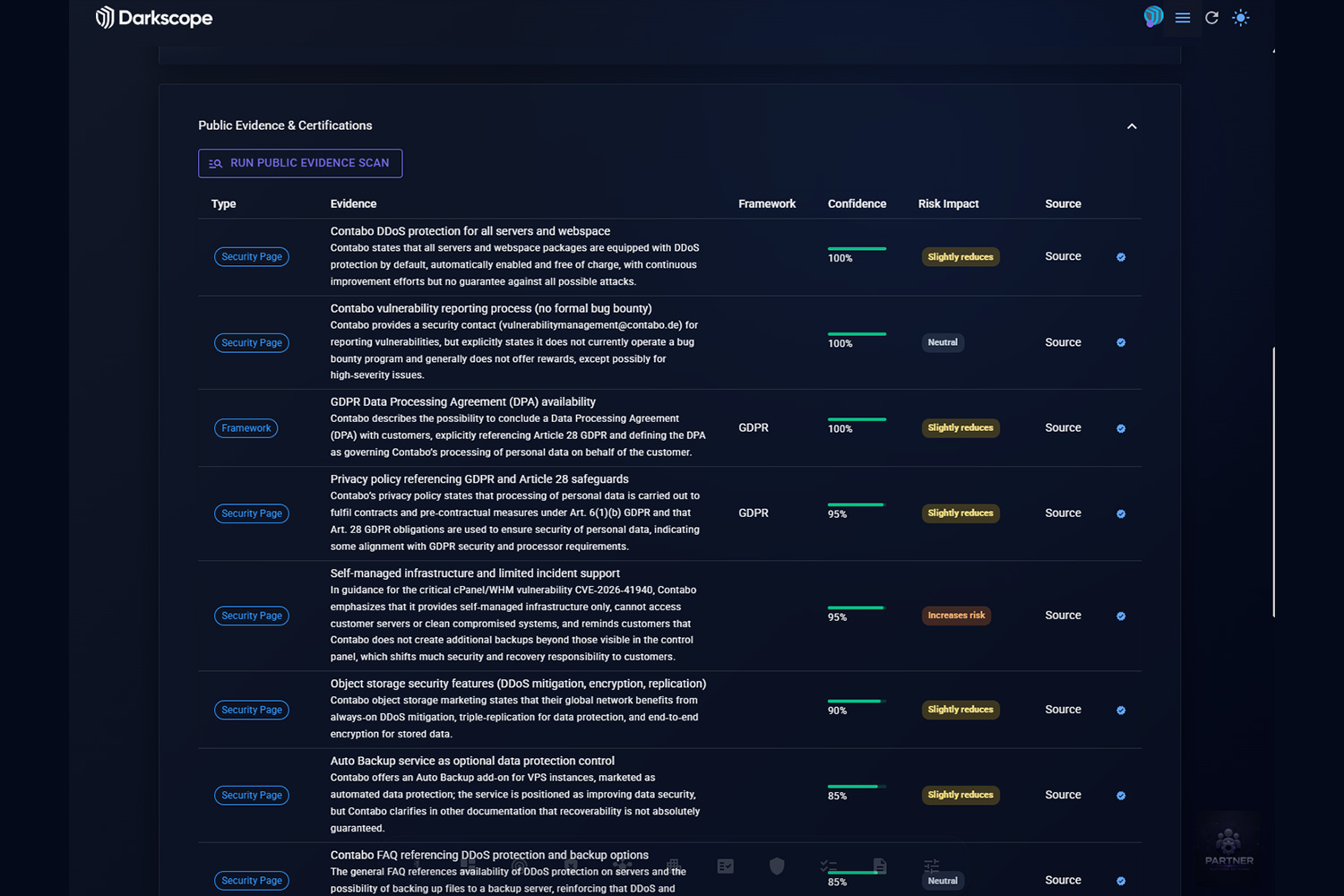Open the Source link for Contabo DDoS protection
This screenshot has width=1344, height=896.
[x=1063, y=256]
